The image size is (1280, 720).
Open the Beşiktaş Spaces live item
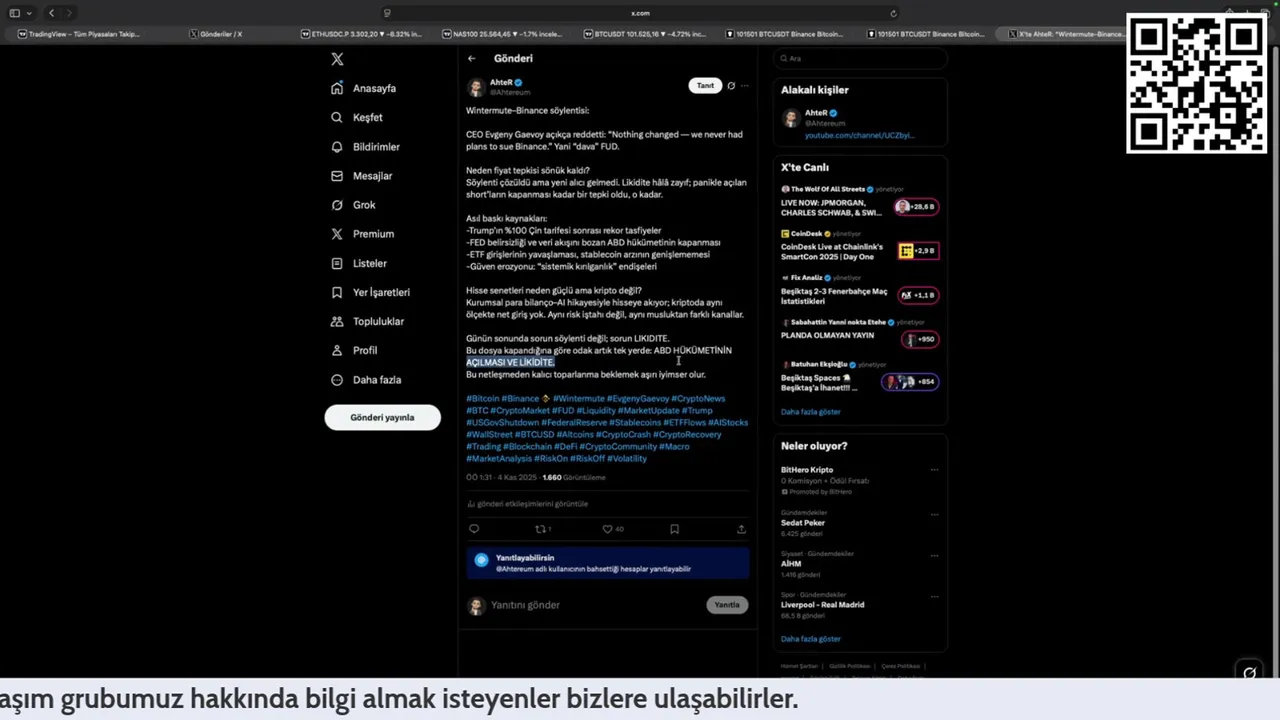point(860,376)
